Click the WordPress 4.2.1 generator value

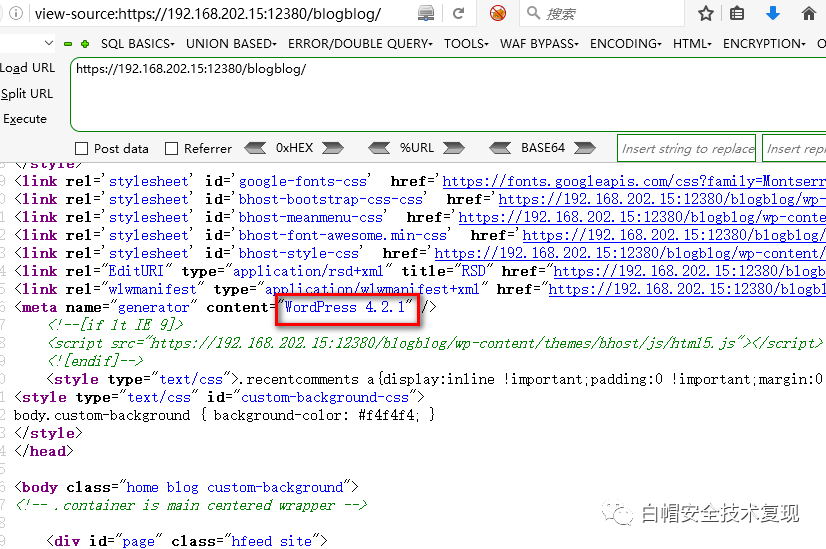[345, 307]
